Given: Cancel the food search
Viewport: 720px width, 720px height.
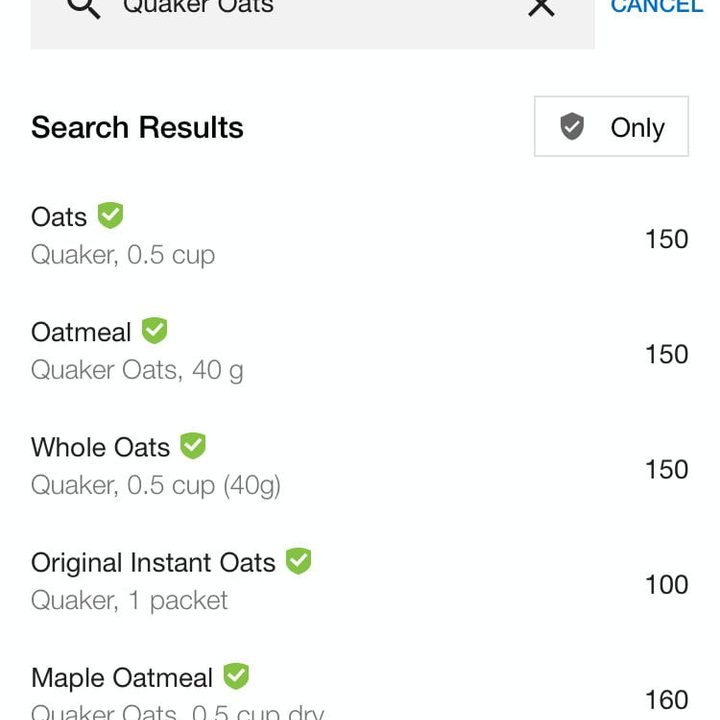Looking at the screenshot, I should point(656,7).
